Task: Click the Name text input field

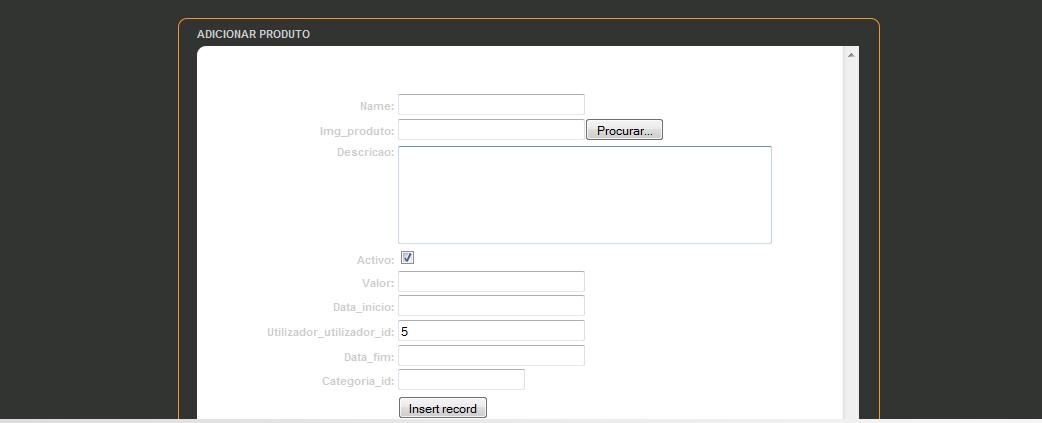Action: pos(491,105)
